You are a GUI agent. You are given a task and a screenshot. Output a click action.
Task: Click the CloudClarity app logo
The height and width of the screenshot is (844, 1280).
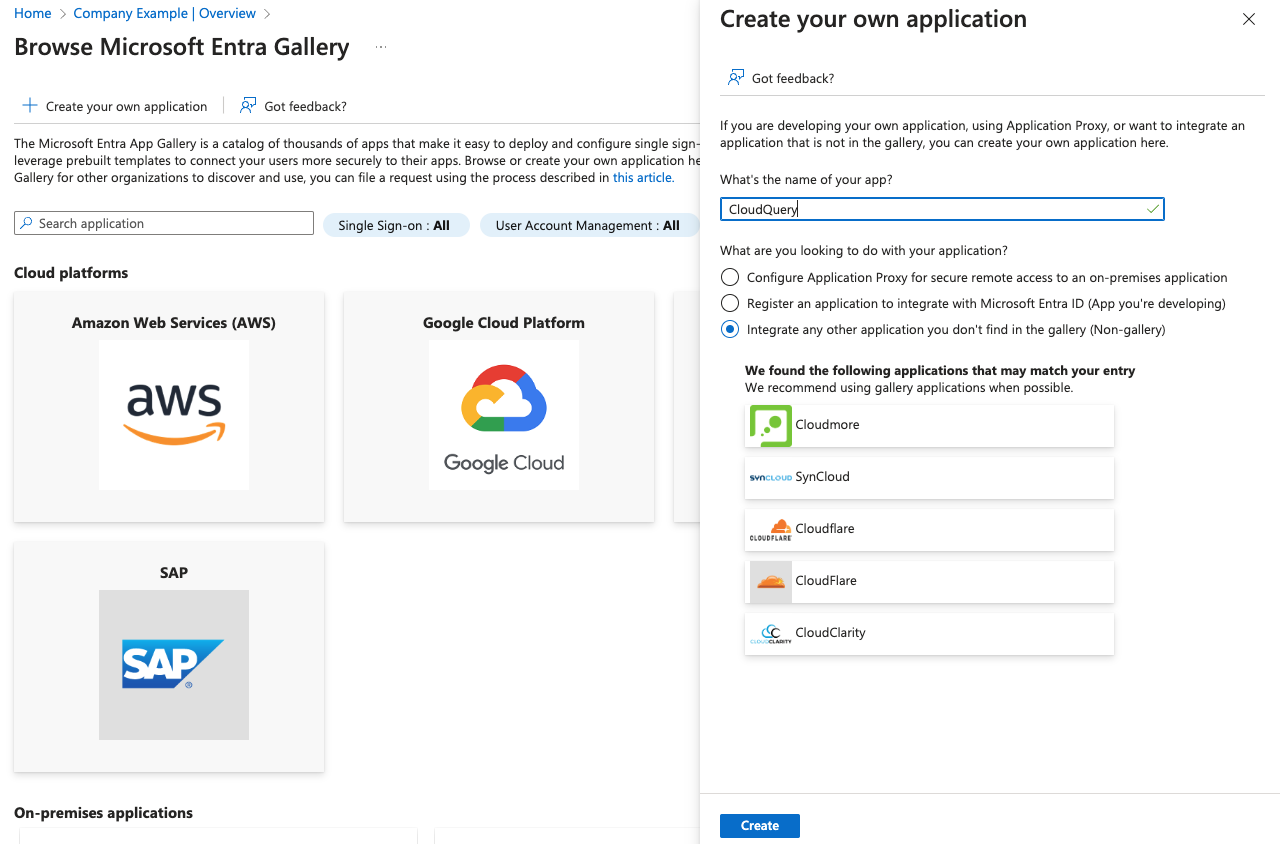click(770, 634)
